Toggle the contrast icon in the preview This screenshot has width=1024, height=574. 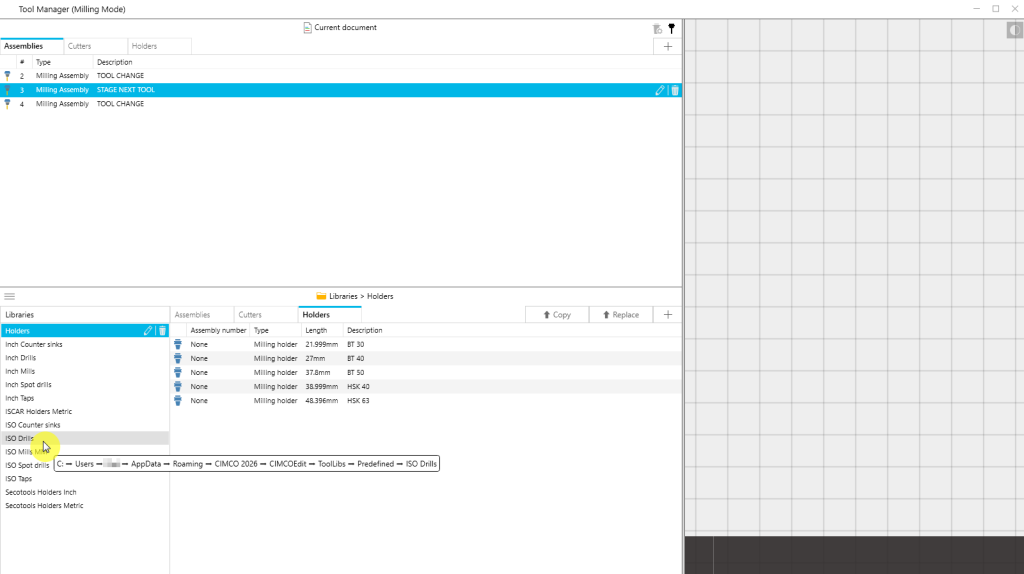point(1014,31)
